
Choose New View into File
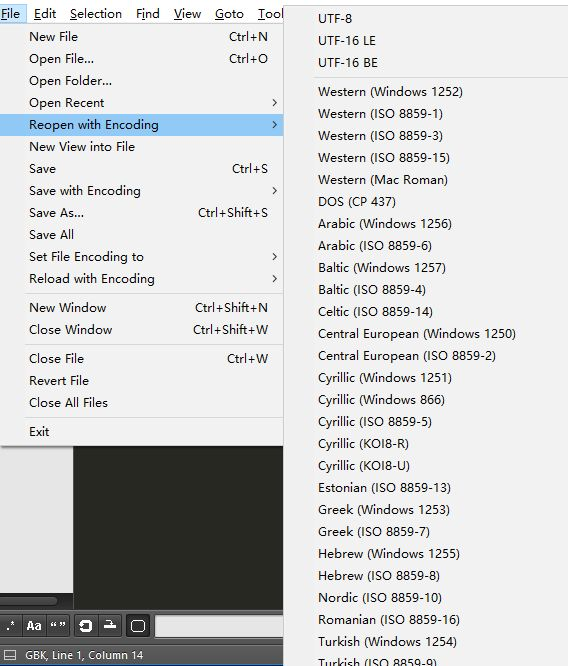(141, 147)
